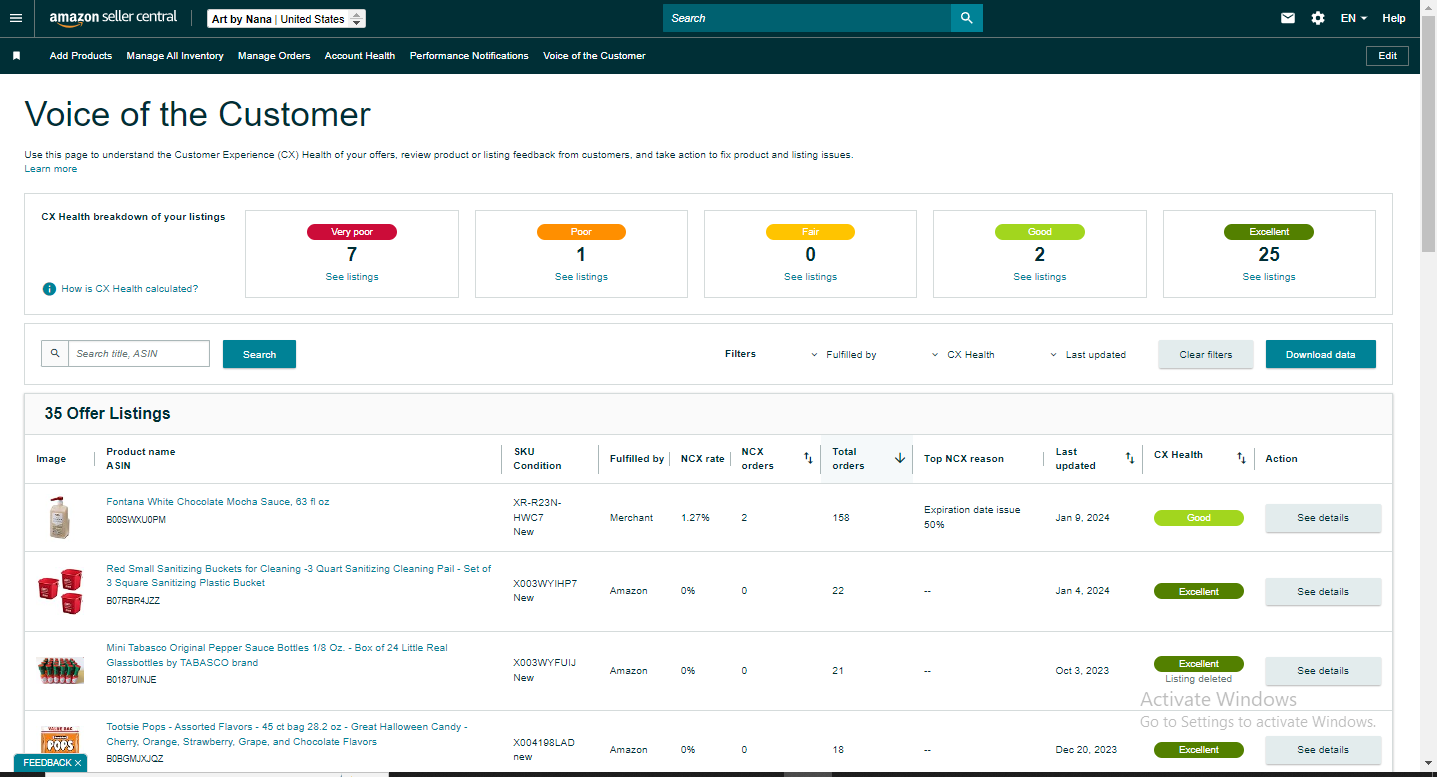Sort by Total orders down arrow
This screenshot has width=1437, height=777.
pyautogui.click(x=899, y=458)
